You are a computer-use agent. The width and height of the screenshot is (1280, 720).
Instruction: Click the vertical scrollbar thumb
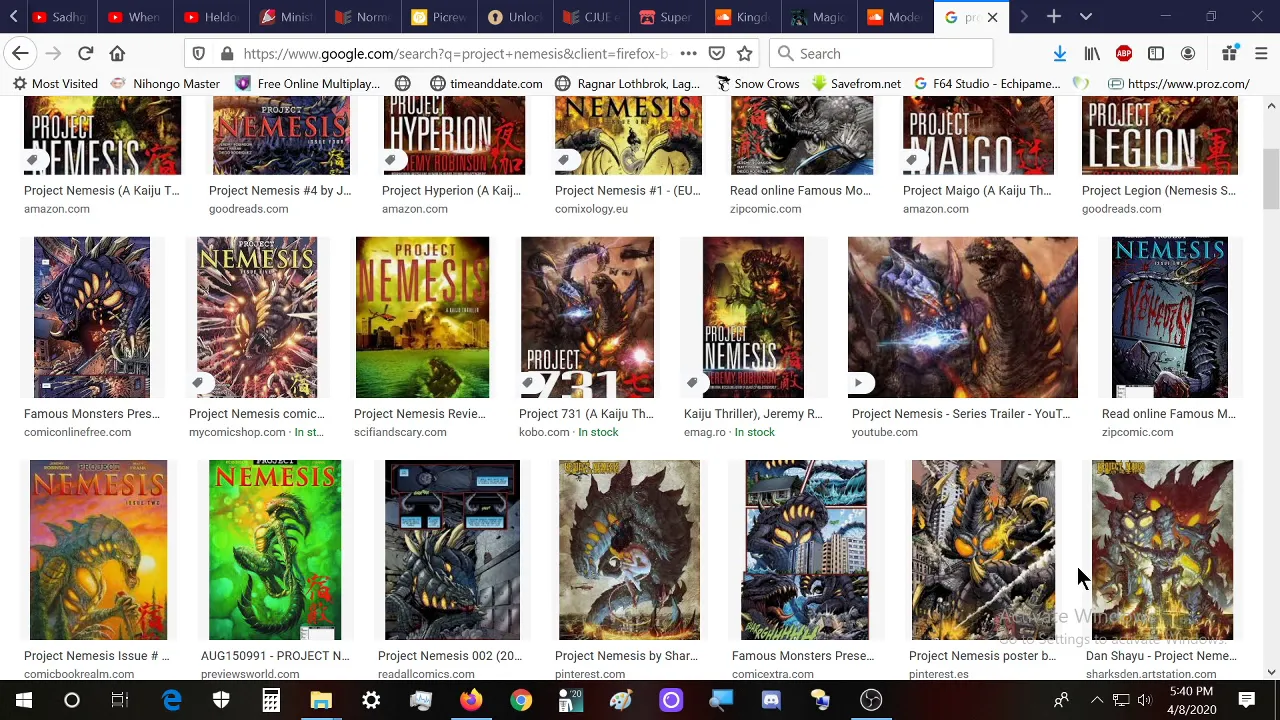tap(1271, 180)
